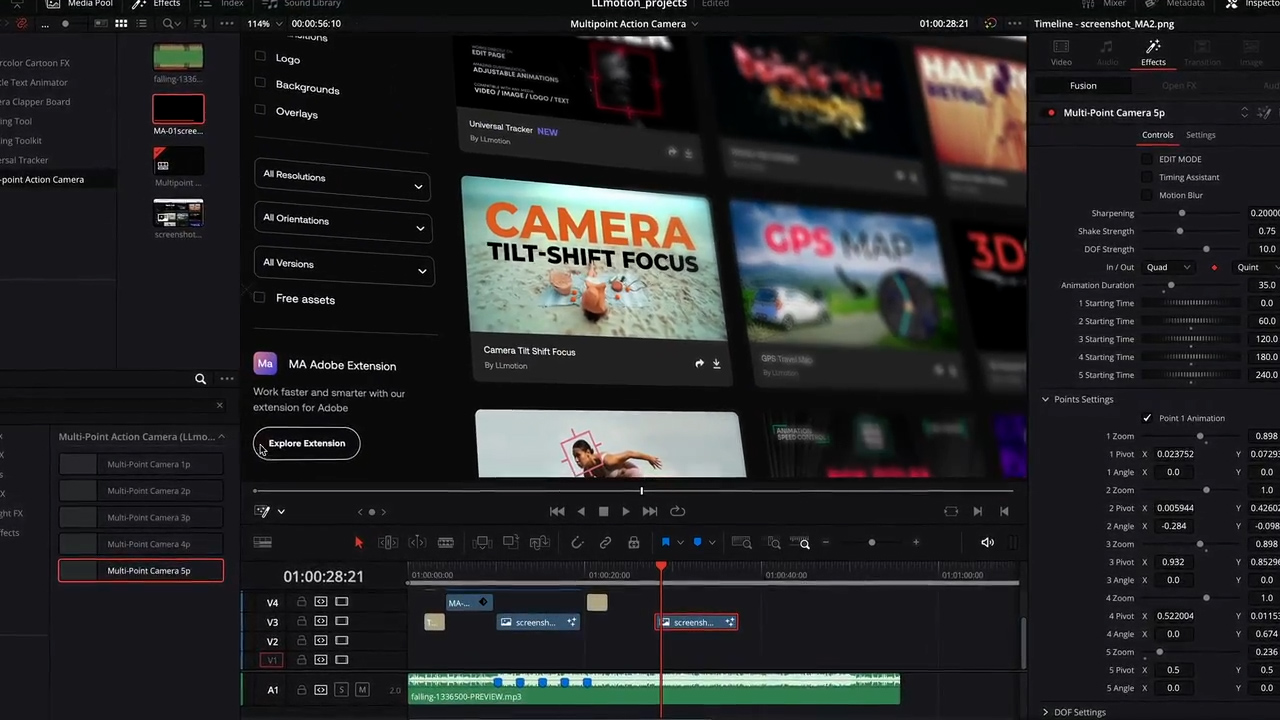Image resolution: width=1280 pixels, height=720 pixels.
Task: Open the viewer zoom 114% dropdown
Action: [x=264, y=23]
